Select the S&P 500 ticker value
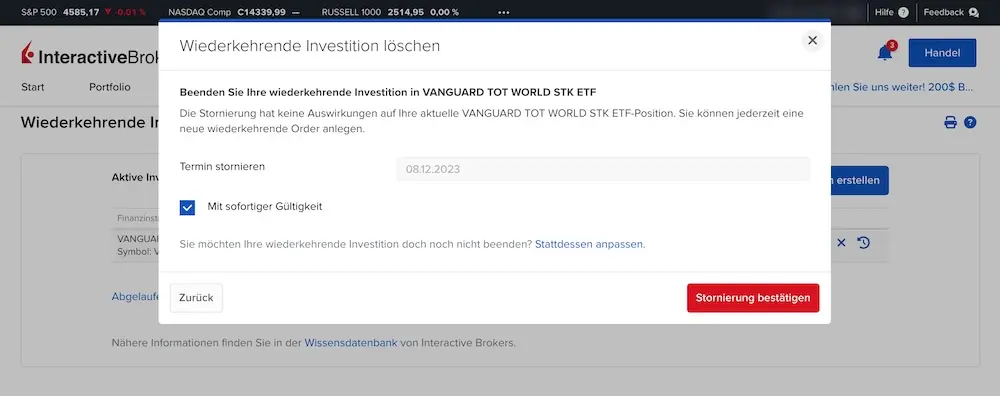 [x=81, y=12]
